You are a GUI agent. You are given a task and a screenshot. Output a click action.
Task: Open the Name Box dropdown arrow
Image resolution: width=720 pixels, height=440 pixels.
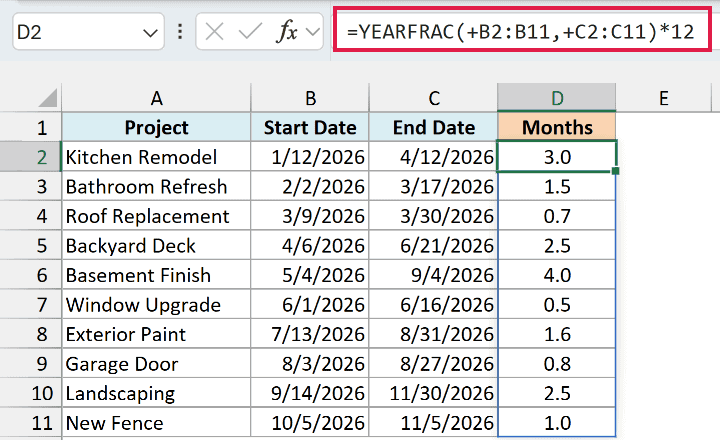click(150, 33)
